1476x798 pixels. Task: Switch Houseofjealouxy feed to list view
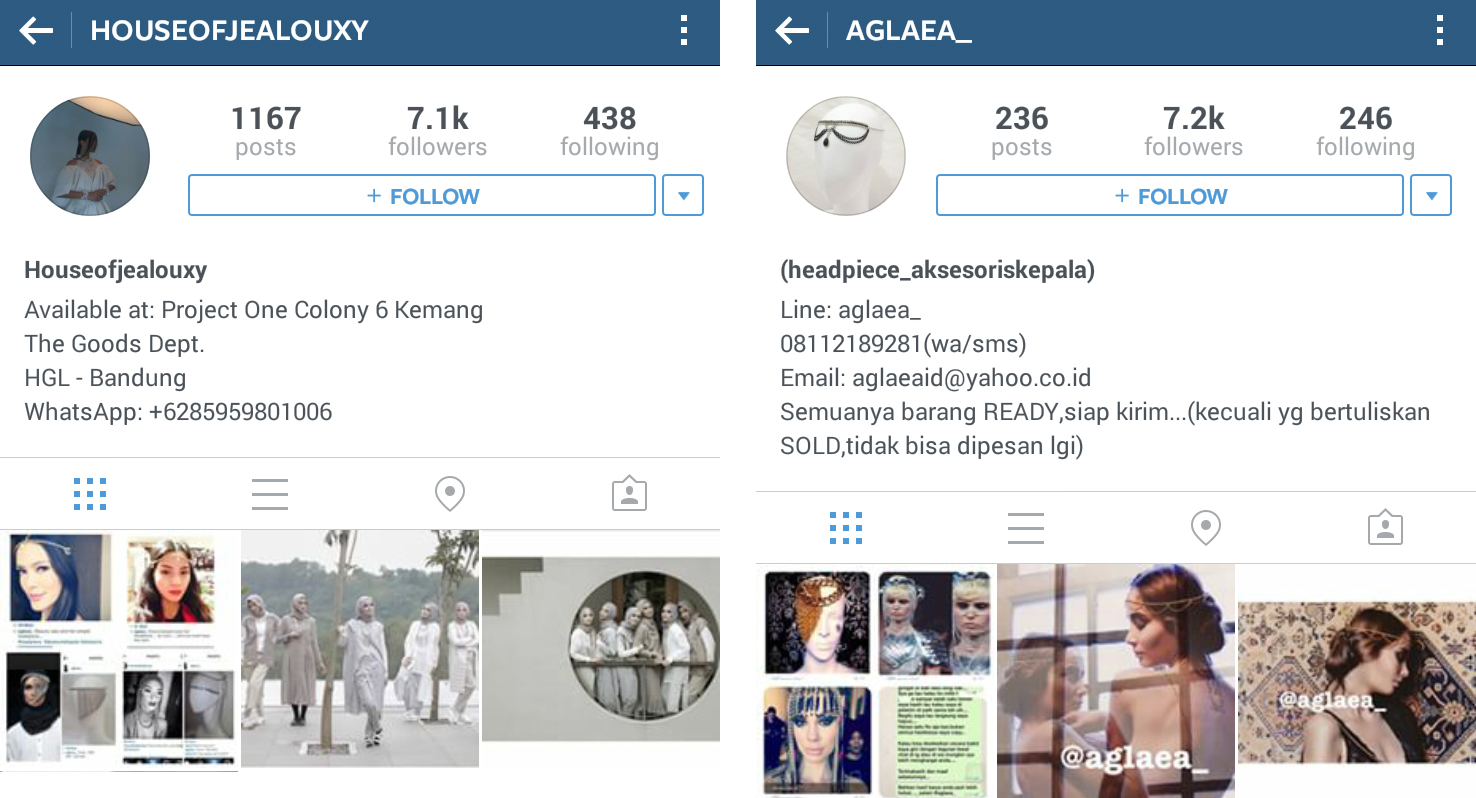tap(270, 494)
